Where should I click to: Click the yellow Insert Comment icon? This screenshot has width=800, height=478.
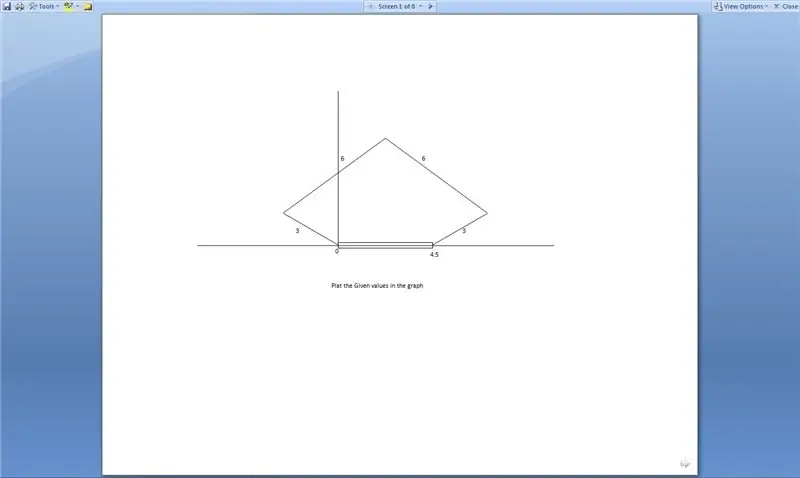(88, 7)
